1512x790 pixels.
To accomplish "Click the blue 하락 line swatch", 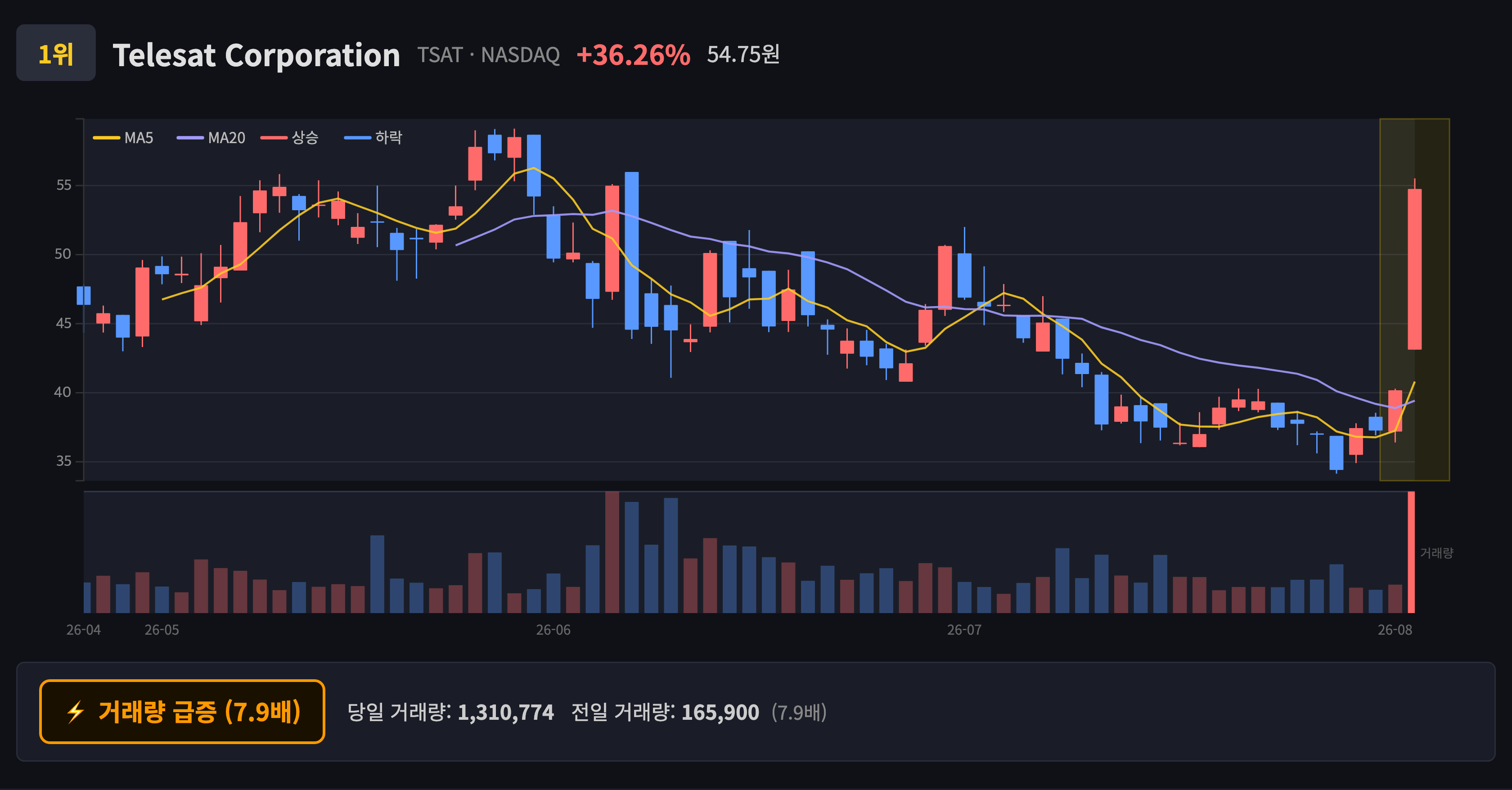I will (357, 138).
